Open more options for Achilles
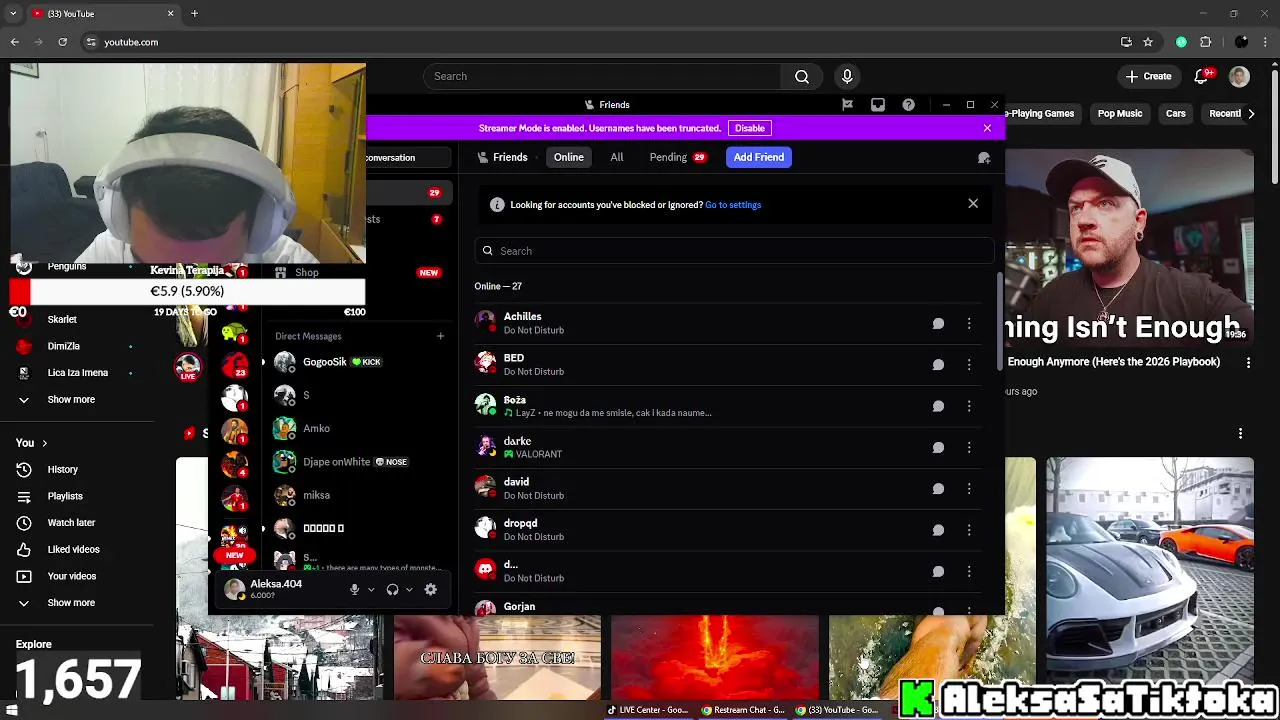Viewport: 1280px width, 720px height. tap(969, 323)
